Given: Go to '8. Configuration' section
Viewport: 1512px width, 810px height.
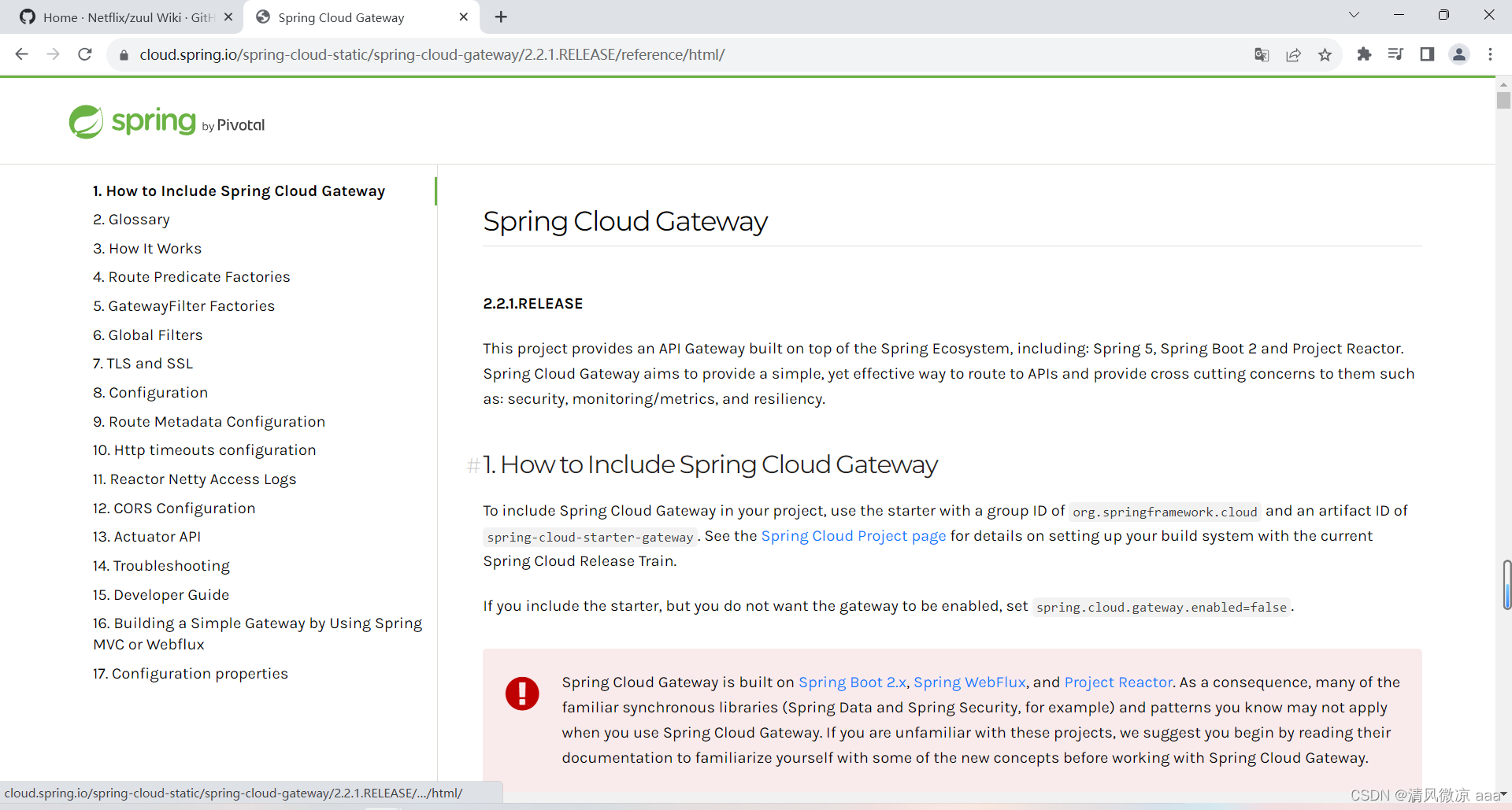Looking at the screenshot, I should tap(150, 393).
